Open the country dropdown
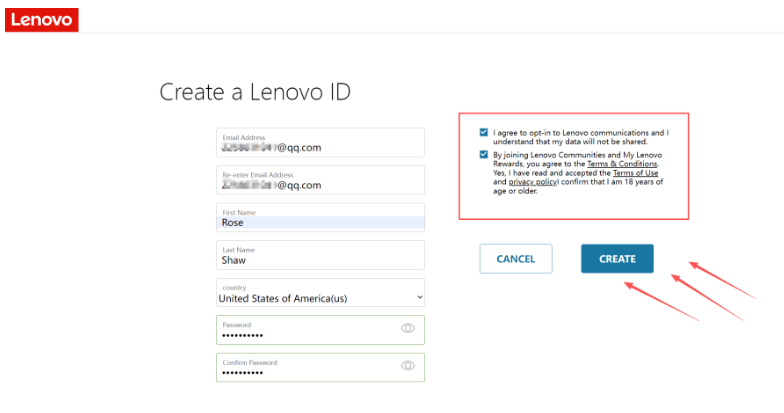Screen dimensions: 784x413 click(x=320, y=292)
